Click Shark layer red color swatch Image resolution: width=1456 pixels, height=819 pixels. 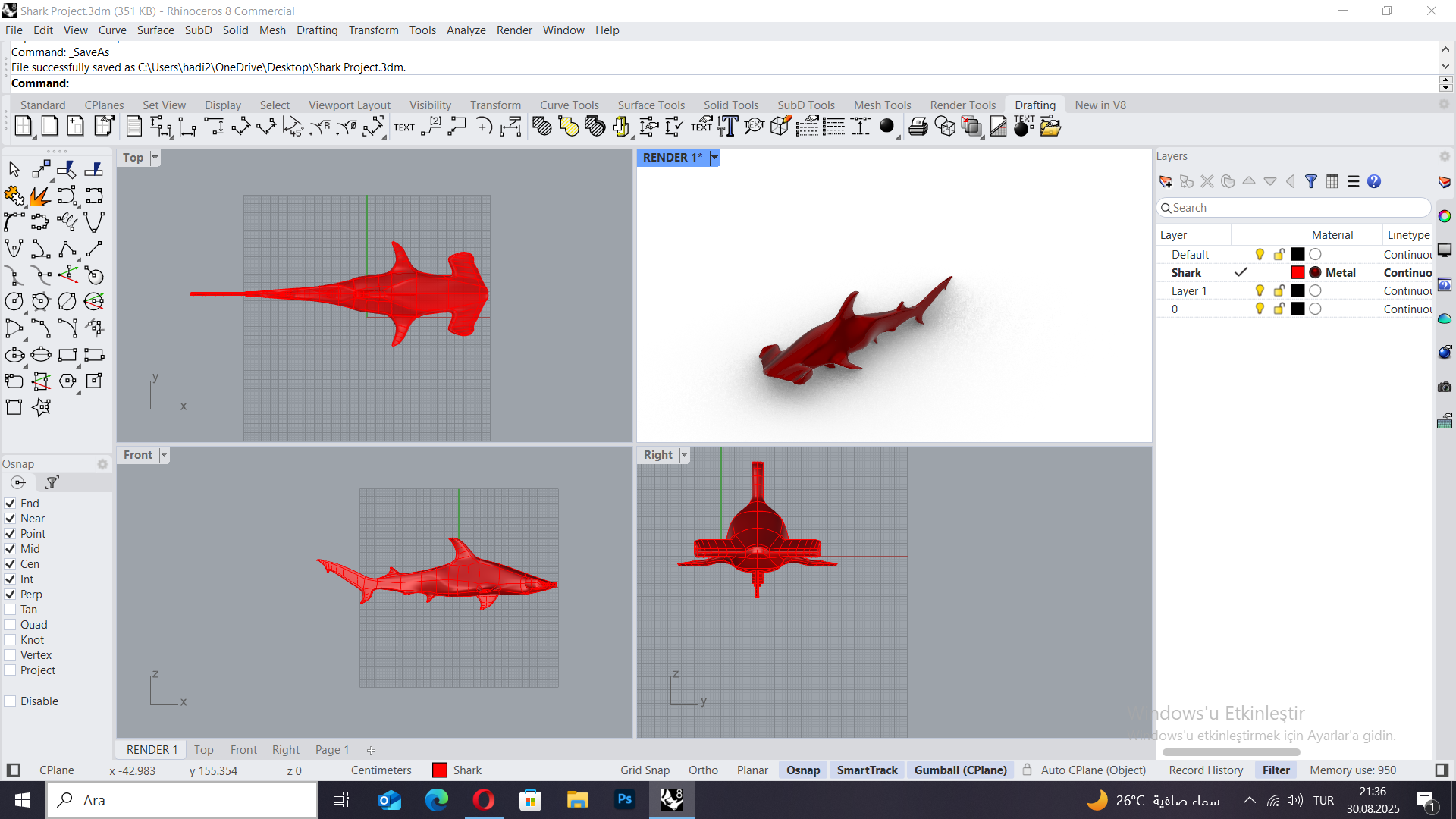(x=1298, y=273)
